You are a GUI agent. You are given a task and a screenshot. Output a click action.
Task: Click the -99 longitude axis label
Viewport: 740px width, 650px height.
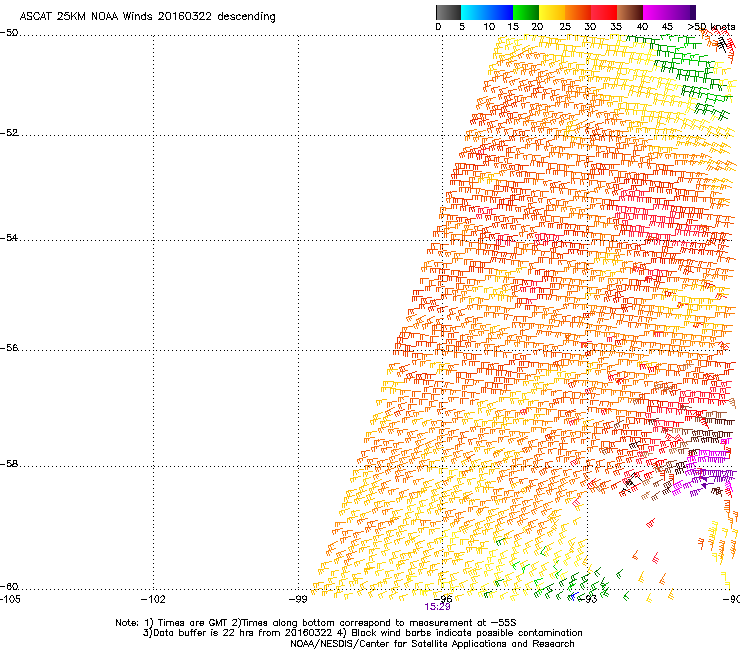(298, 599)
